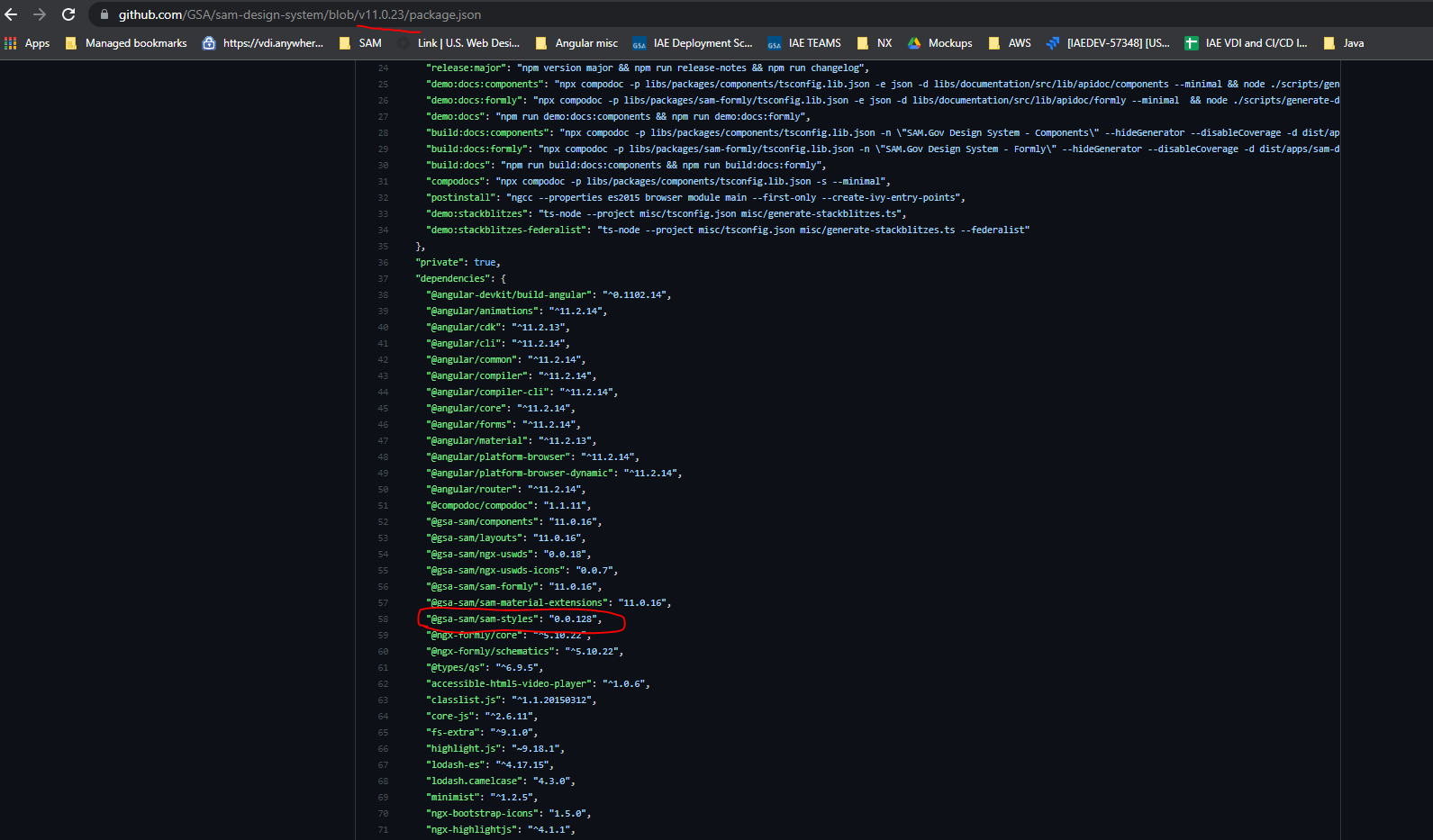Click the "highlight.js" dependency line
1433x840 pixels.
point(495,749)
